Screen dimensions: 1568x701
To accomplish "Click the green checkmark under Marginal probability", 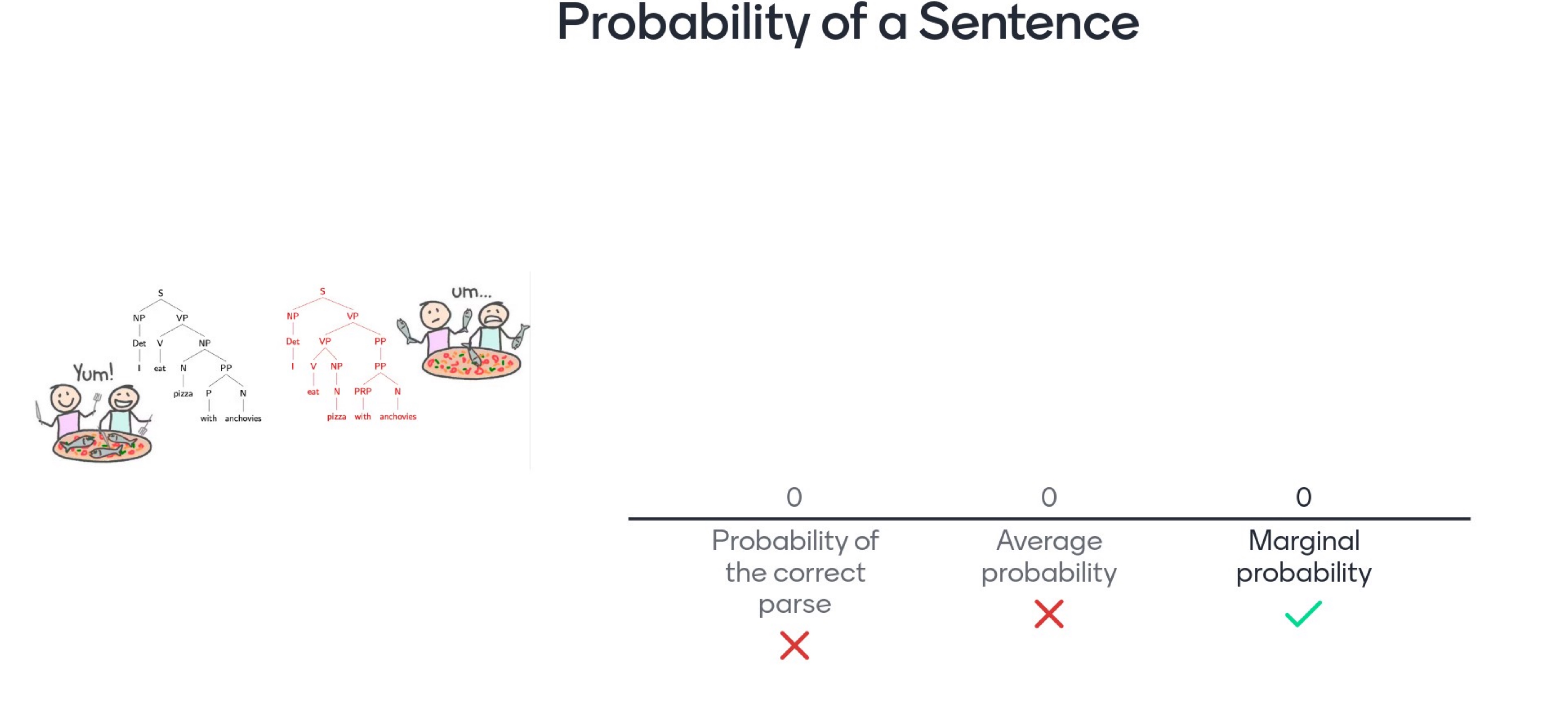I will (1303, 613).
